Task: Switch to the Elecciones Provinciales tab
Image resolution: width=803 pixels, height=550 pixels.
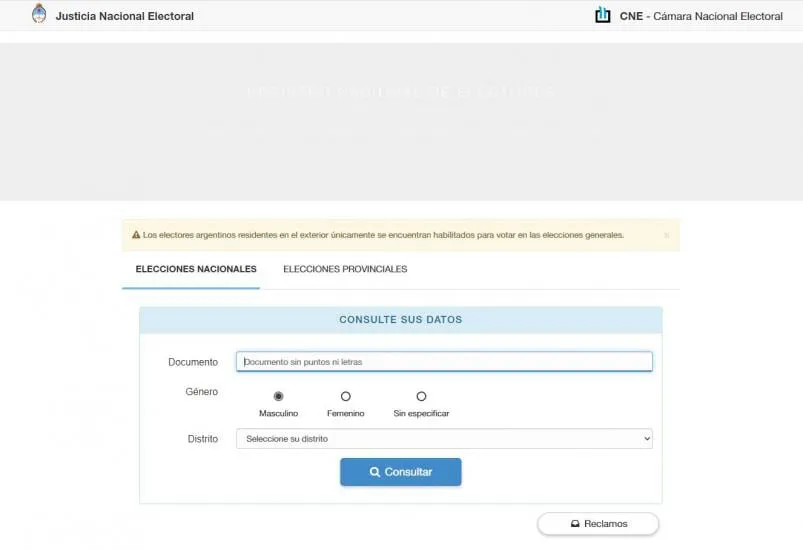Action: (x=345, y=269)
